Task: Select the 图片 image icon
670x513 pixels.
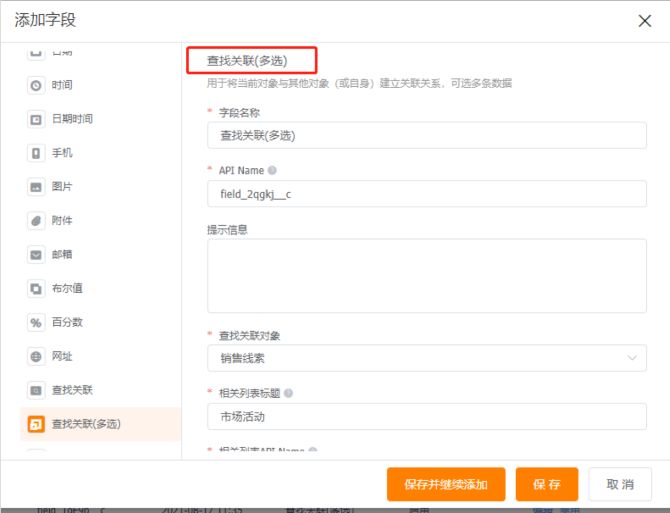Action: pos(36,187)
